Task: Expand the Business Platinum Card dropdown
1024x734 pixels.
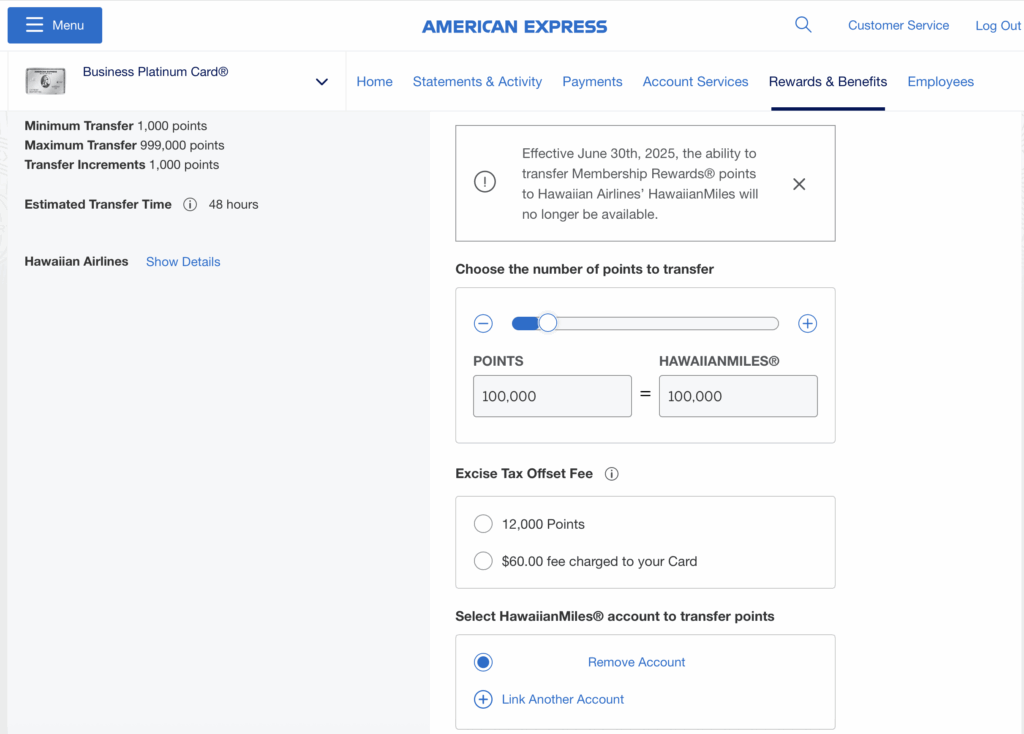Action: pyautogui.click(x=321, y=81)
